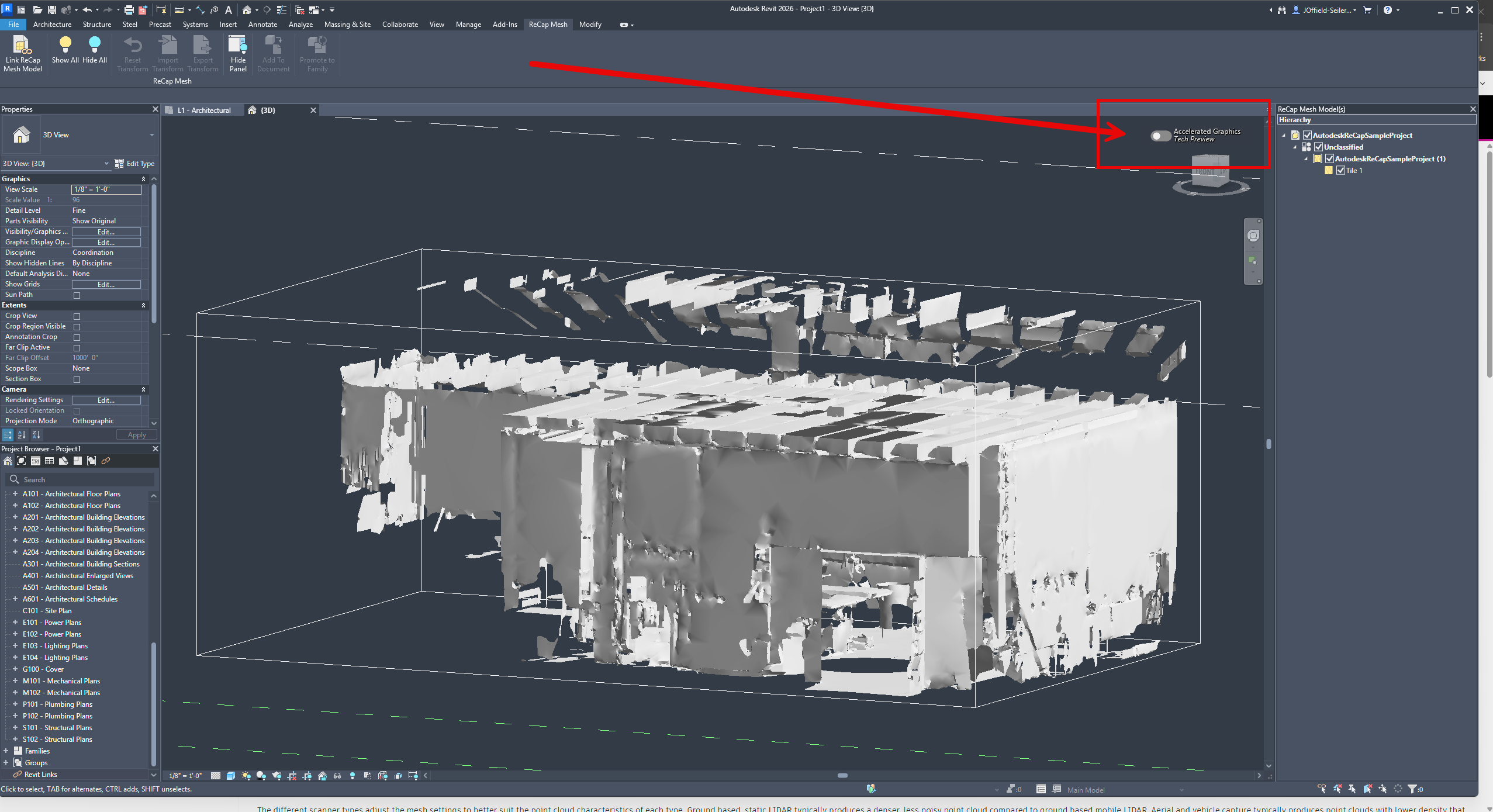Uncheck AutodeskReCapSampleProject top-level checkbox
Image resolution: width=1493 pixels, height=812 pixels.
coord(1307,136)
